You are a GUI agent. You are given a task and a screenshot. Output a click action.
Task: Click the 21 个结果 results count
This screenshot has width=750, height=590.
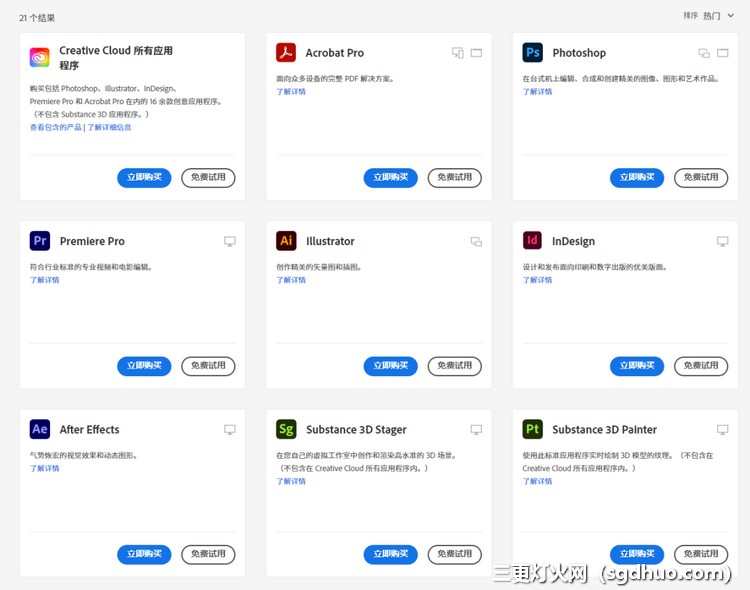pyautogui.click(x=37, y=18)
